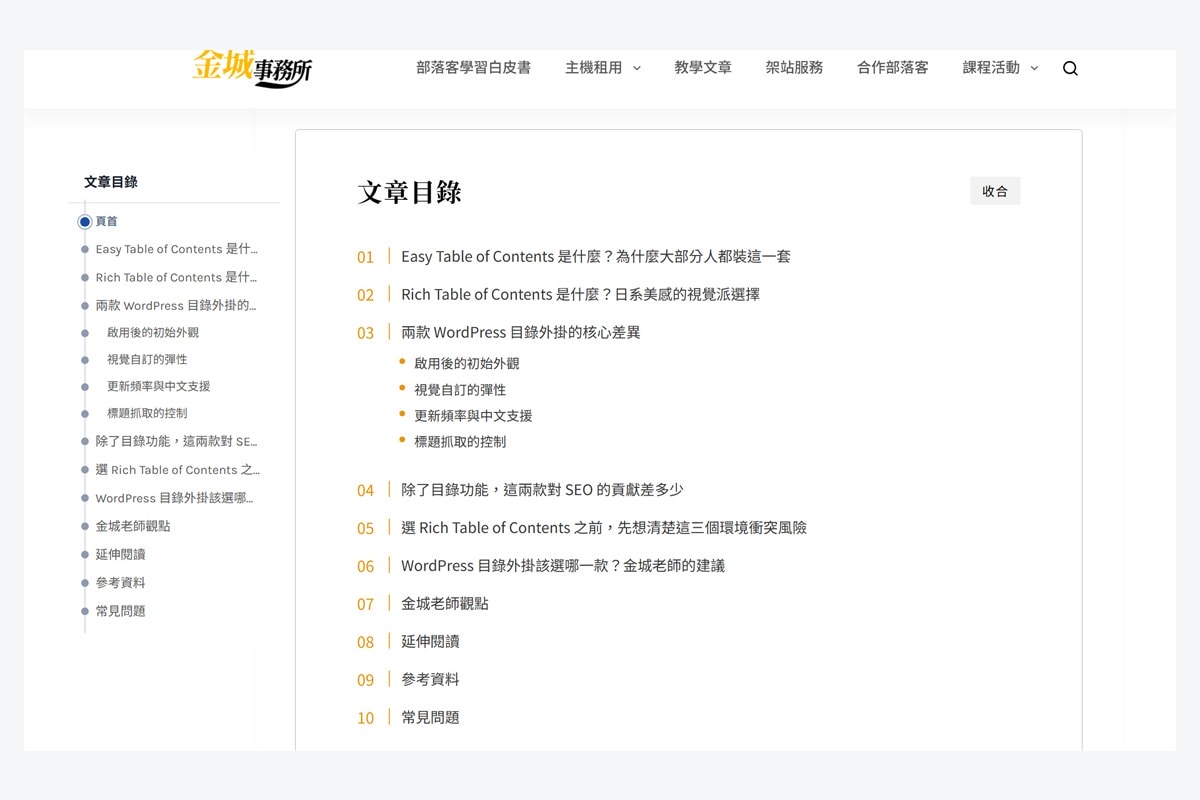The image size is (1200, 800).
Task: Open main sub-entry 視覺自訂的彈性
Action: [460, 389]
